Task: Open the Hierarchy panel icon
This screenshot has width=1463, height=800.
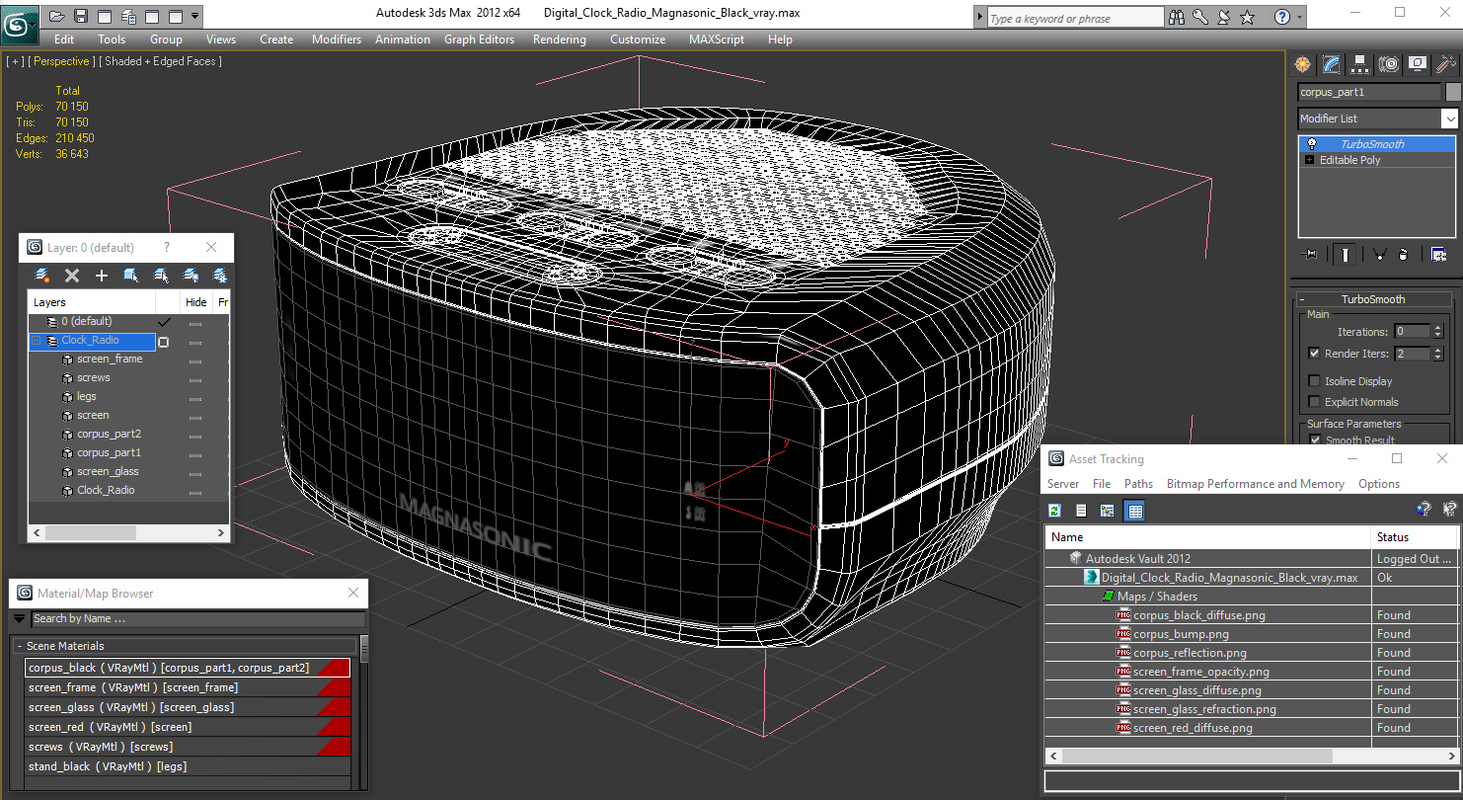Action: click(1360, 64)
